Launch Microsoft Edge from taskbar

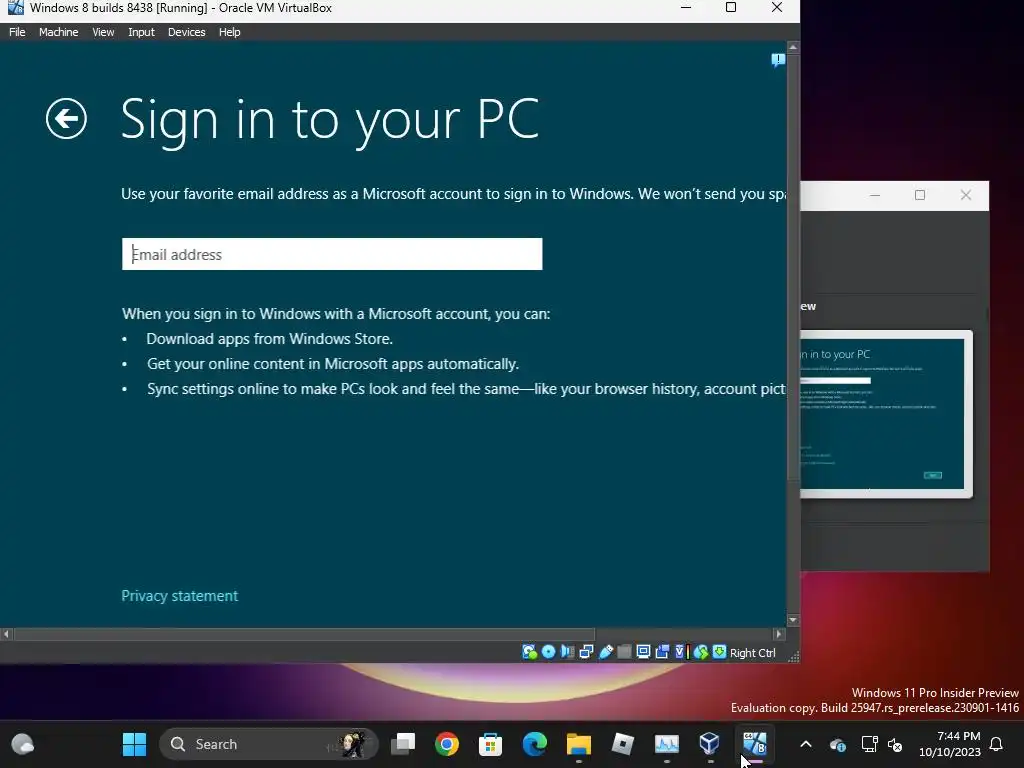[534, 744]
